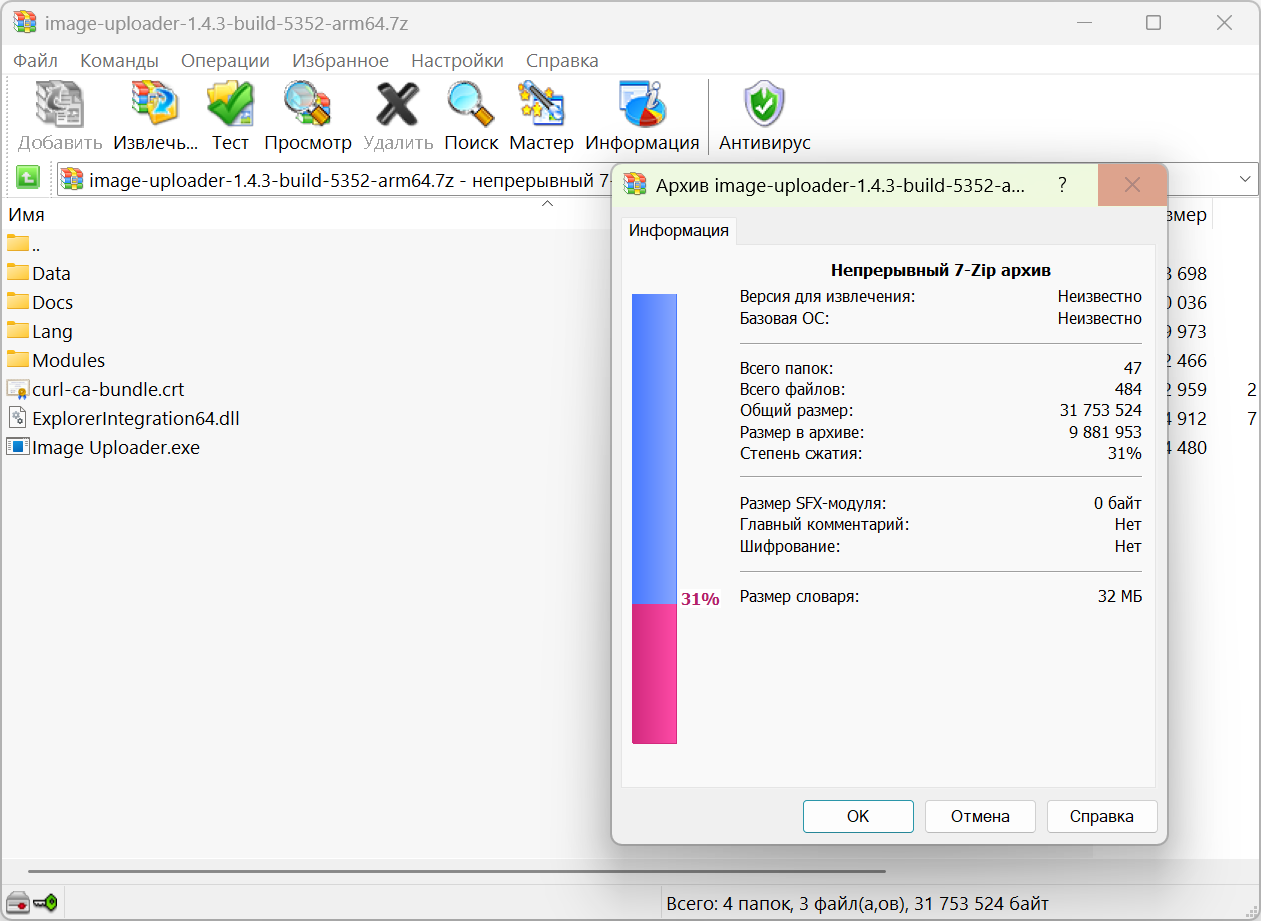Click the Размер в архиве value 9 881 953
Image resolution: width=1261 pixels, height=921 pixels.
[x=1105, y=432]
